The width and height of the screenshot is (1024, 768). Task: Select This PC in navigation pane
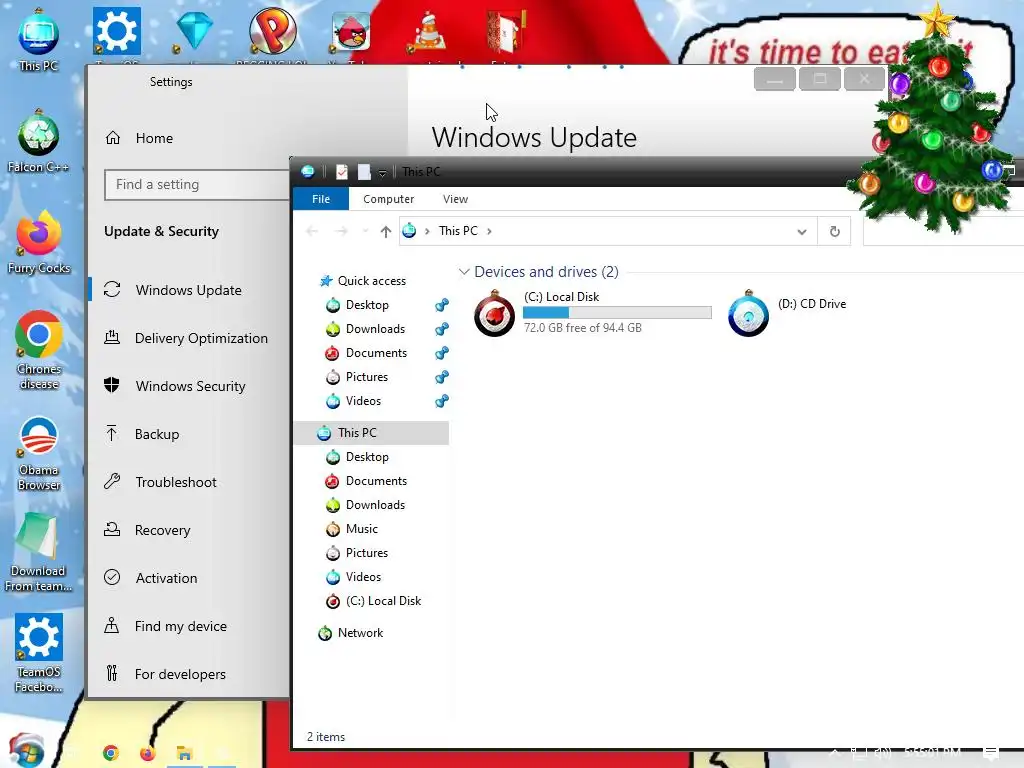pos(371,433)
